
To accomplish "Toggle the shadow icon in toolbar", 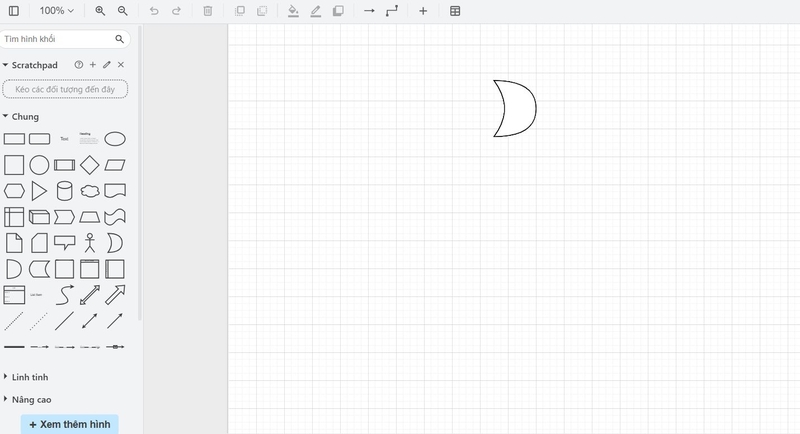I will tap(338, 11).
